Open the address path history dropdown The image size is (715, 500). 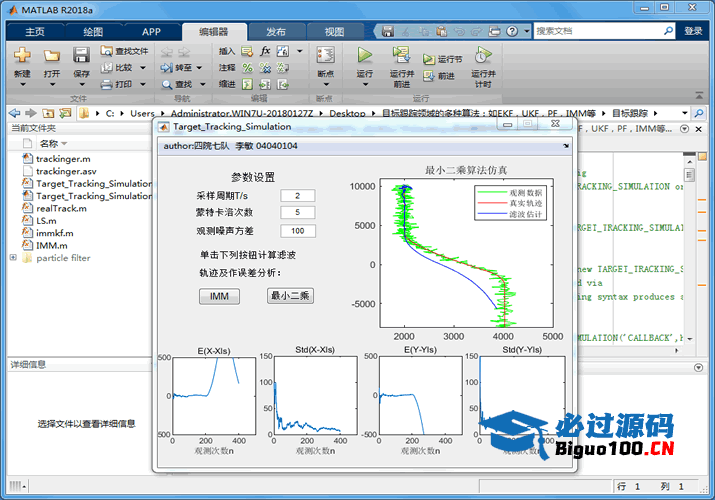pyautogui.click(x=684, y=113)
